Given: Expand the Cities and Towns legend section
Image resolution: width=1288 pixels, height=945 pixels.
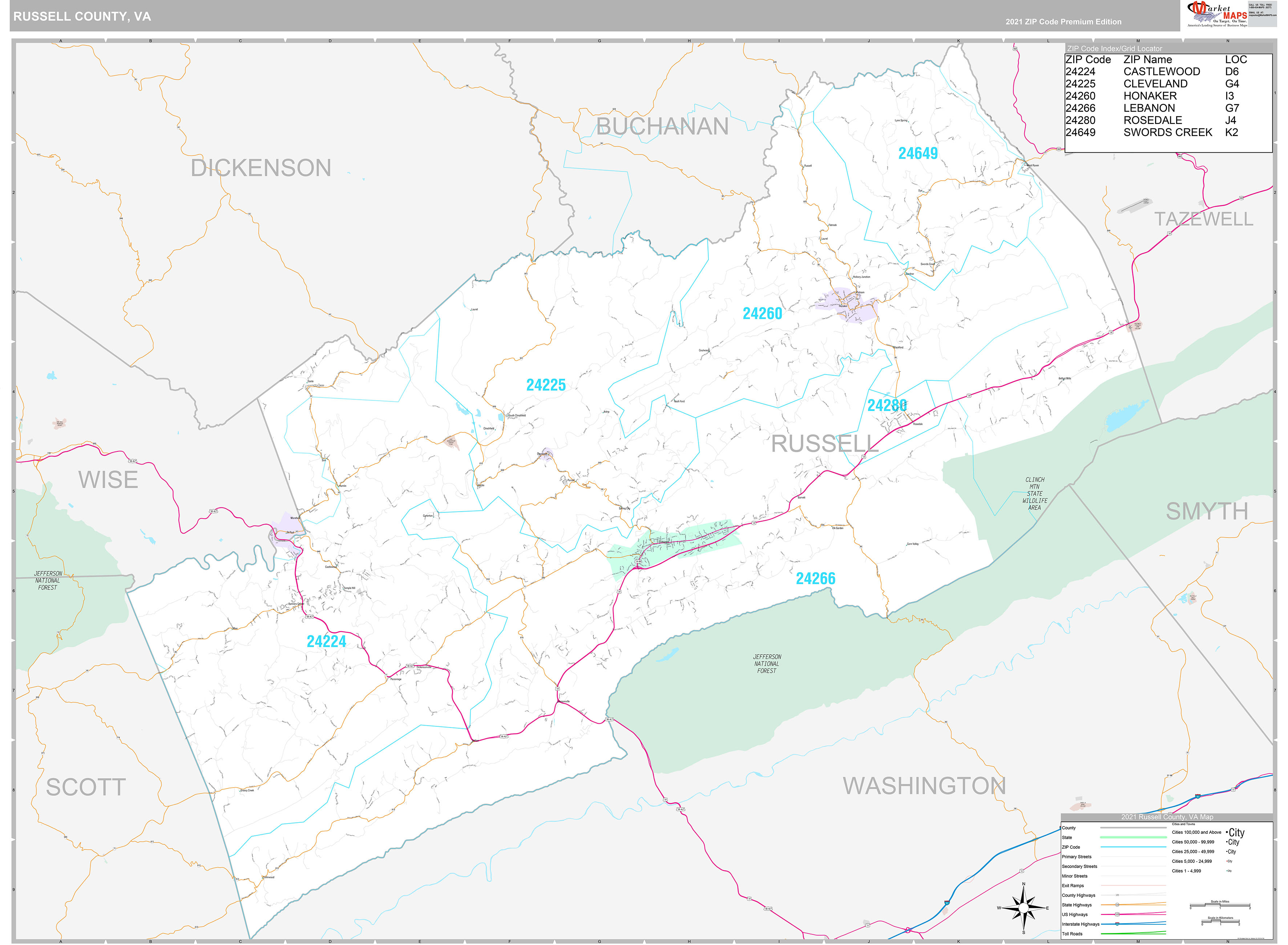Looking at the screenshot, I should (x=1183, y=824).
